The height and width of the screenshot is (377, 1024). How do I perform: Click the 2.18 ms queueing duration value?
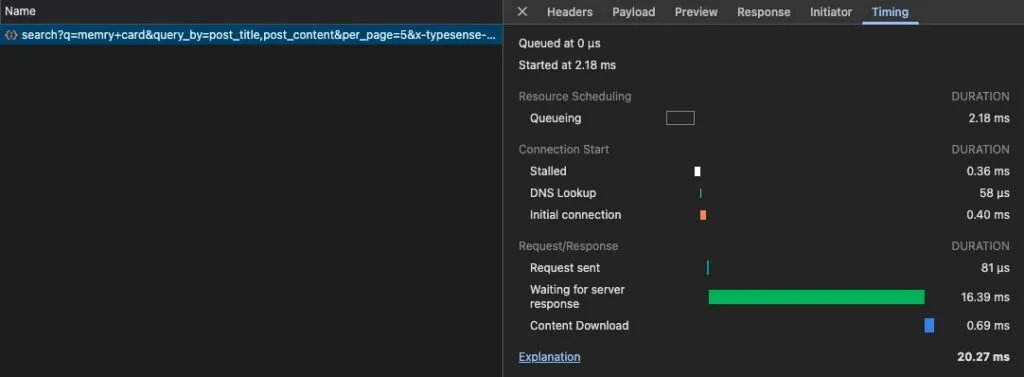[989, 118]
